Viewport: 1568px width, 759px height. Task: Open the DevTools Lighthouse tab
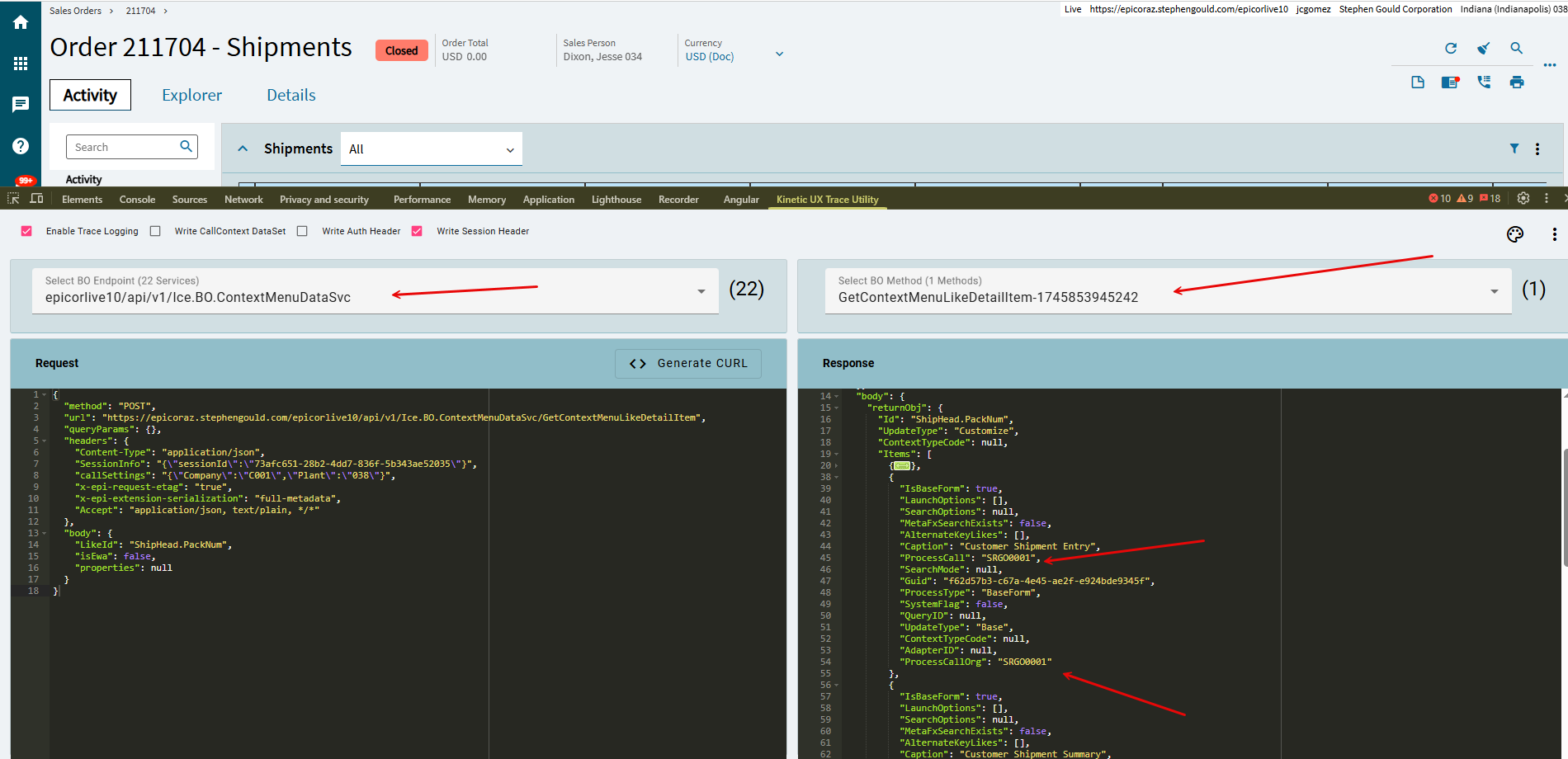pyautogui.click(x=616, y=199)
